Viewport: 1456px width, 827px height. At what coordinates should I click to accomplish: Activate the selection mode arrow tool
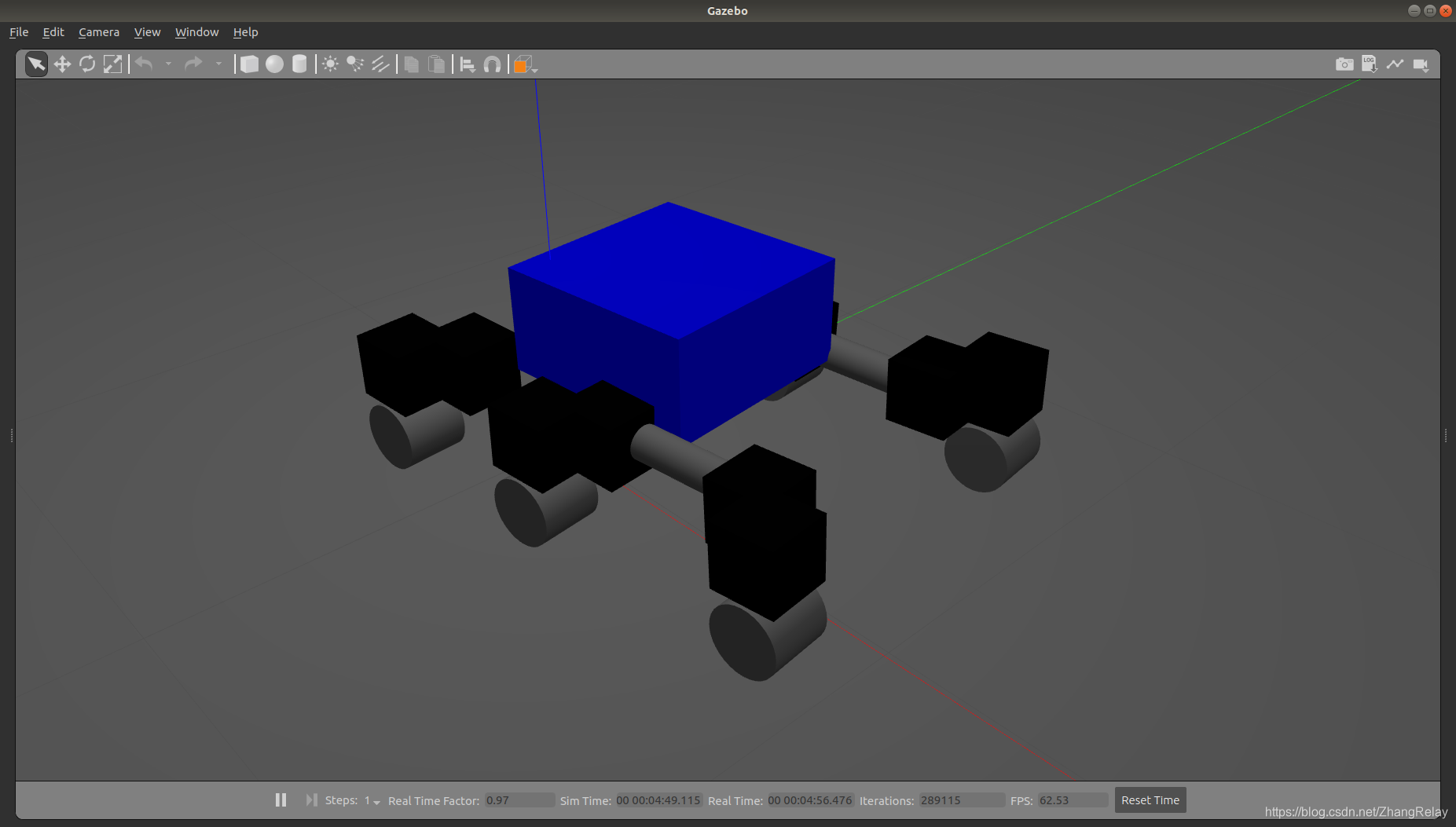[x=36, y=64]
